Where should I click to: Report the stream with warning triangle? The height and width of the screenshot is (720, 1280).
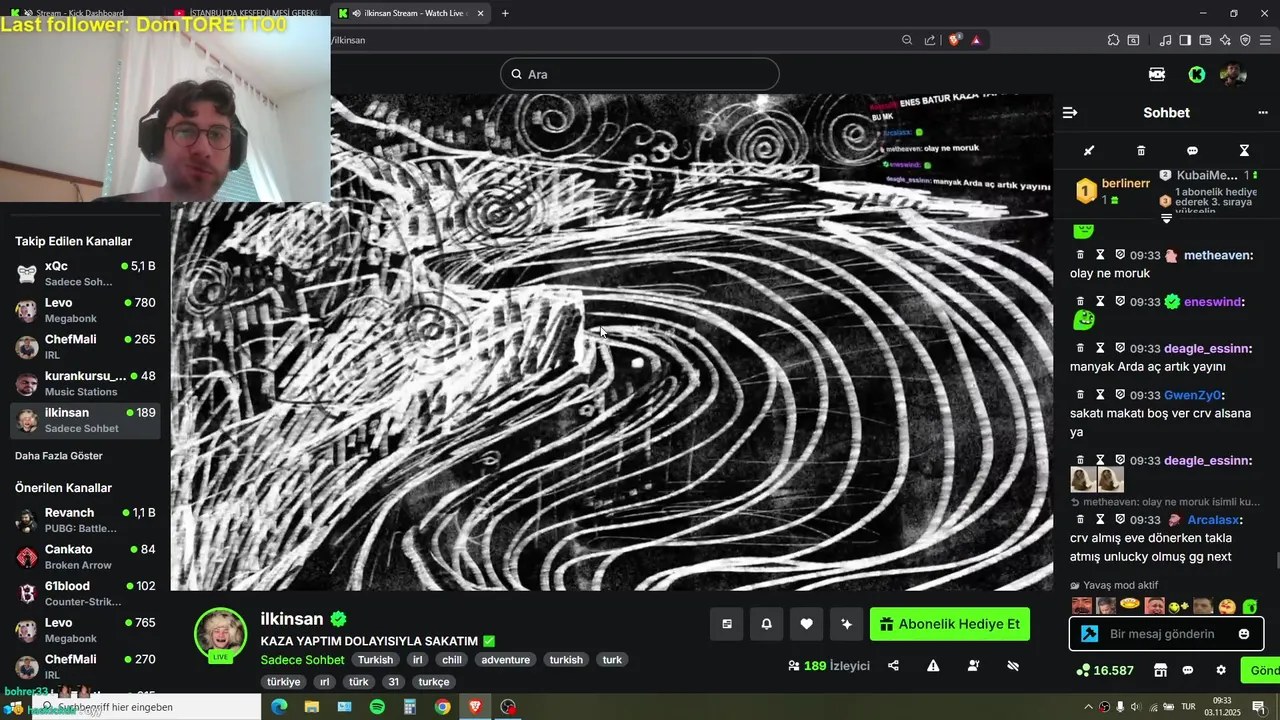(933, 666)
